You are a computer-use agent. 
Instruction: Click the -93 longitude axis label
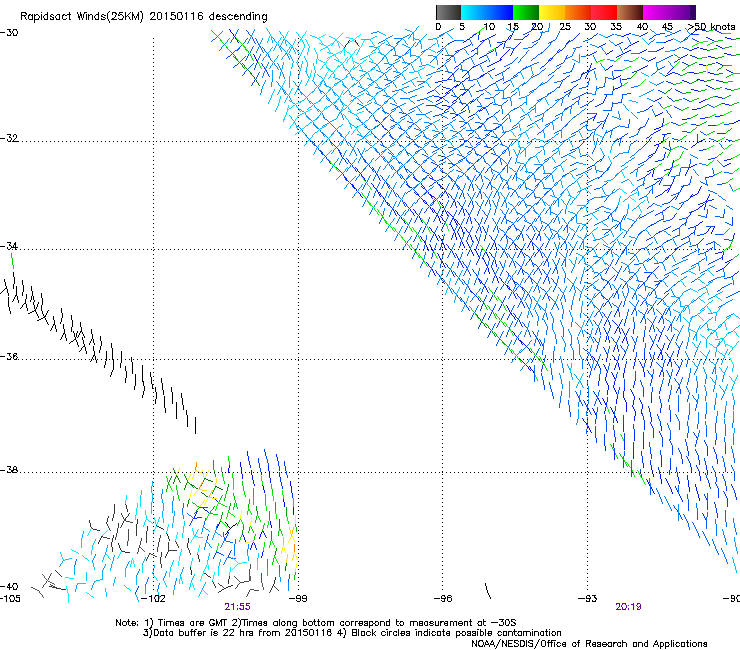(588, 599)
